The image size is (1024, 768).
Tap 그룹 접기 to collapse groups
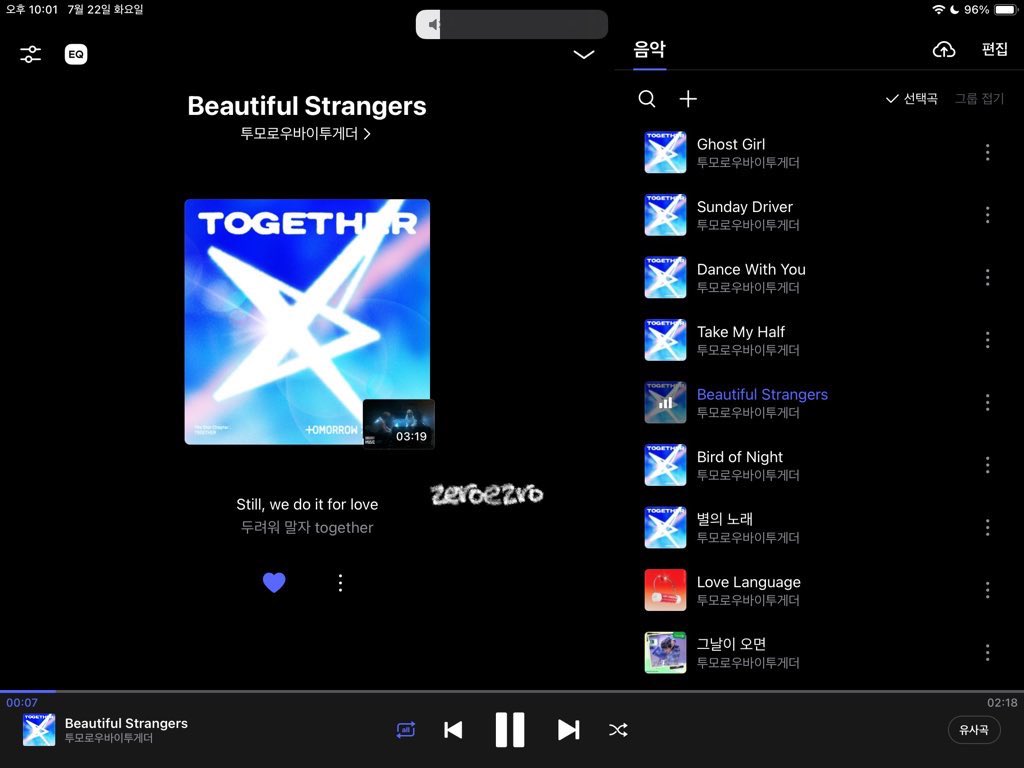[x=979, y=99]
